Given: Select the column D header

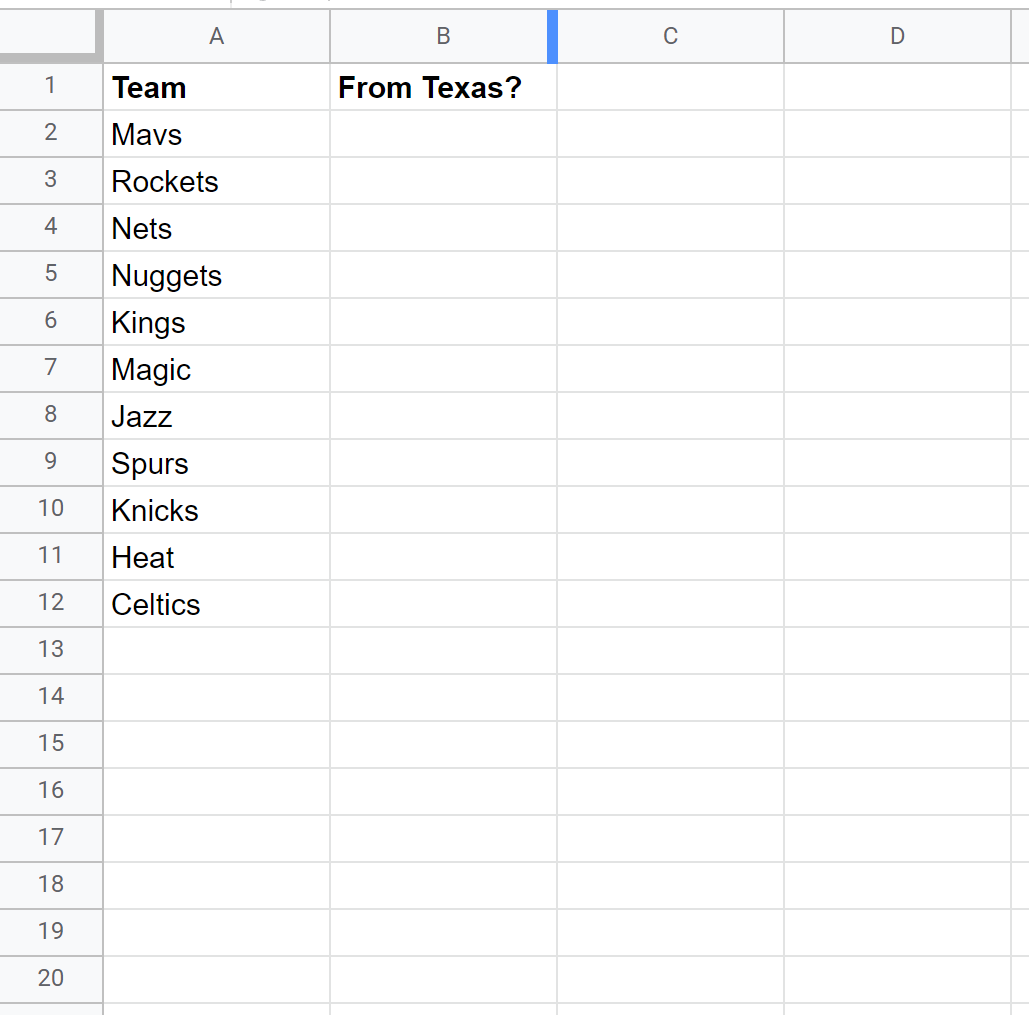Looking at the screenshot, I should pos(897,37).
